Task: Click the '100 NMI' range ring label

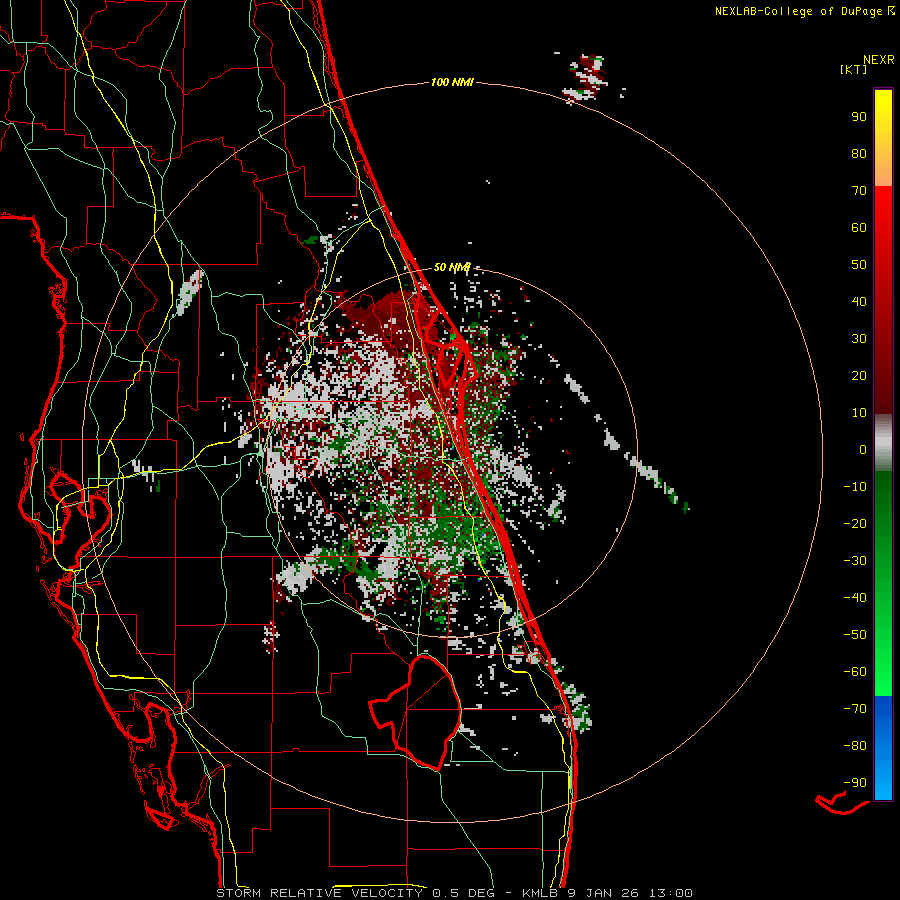Action: point(452,83)
